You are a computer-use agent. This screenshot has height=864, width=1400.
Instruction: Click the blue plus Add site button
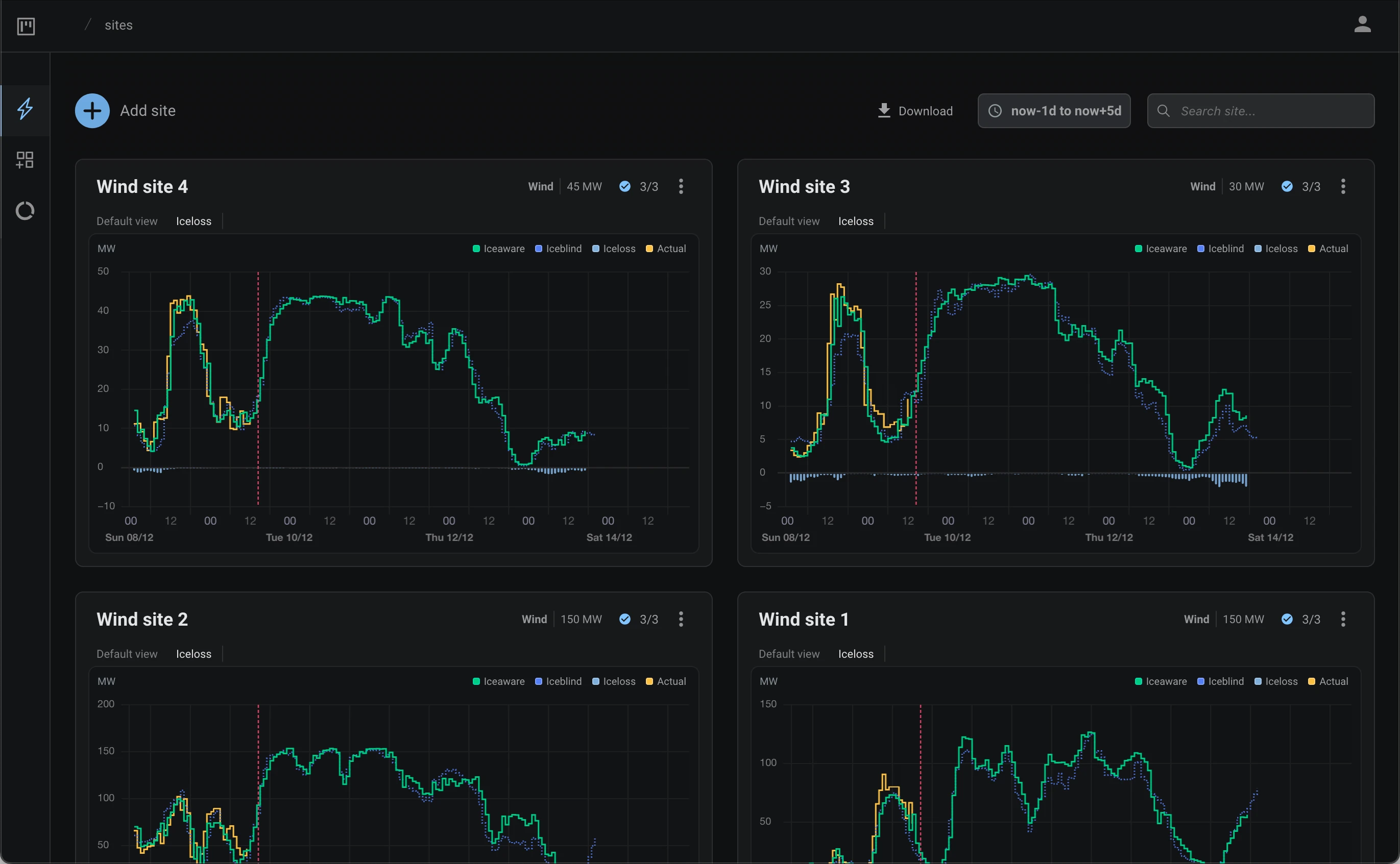pos(92,111)
